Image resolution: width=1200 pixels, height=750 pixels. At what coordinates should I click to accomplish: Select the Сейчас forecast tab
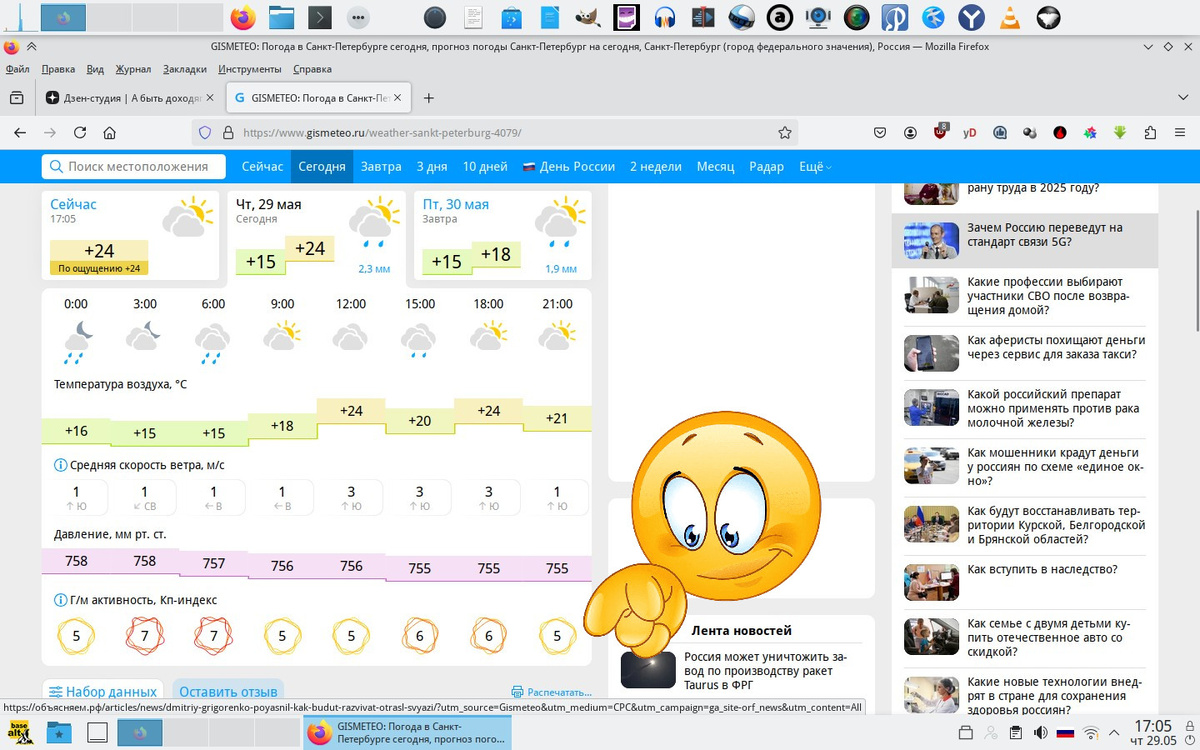click(262, 167)
